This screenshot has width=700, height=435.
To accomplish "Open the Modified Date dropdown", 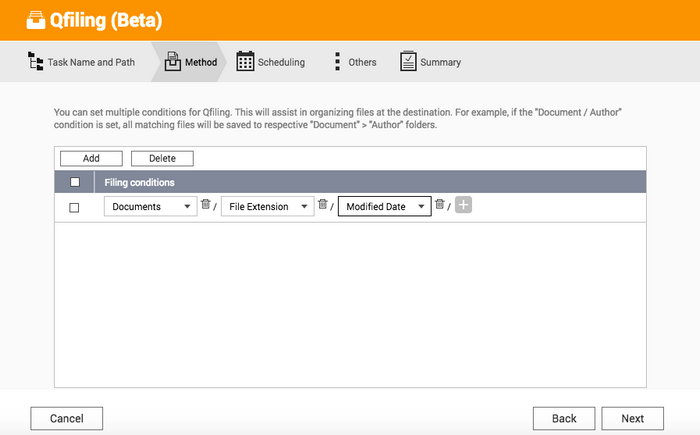I will click(x=385, y=206).
